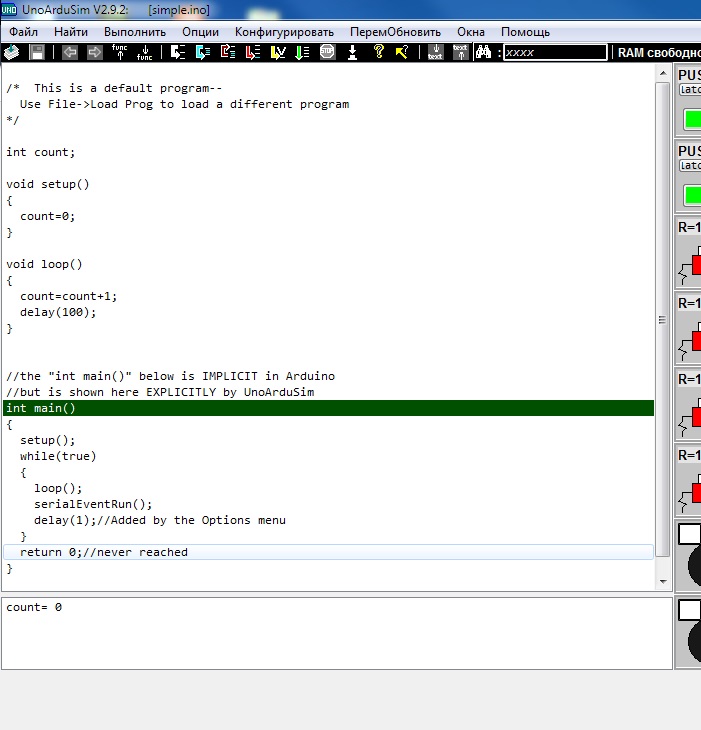Open the Конфигурировать menu

click(x=285, y=32)
